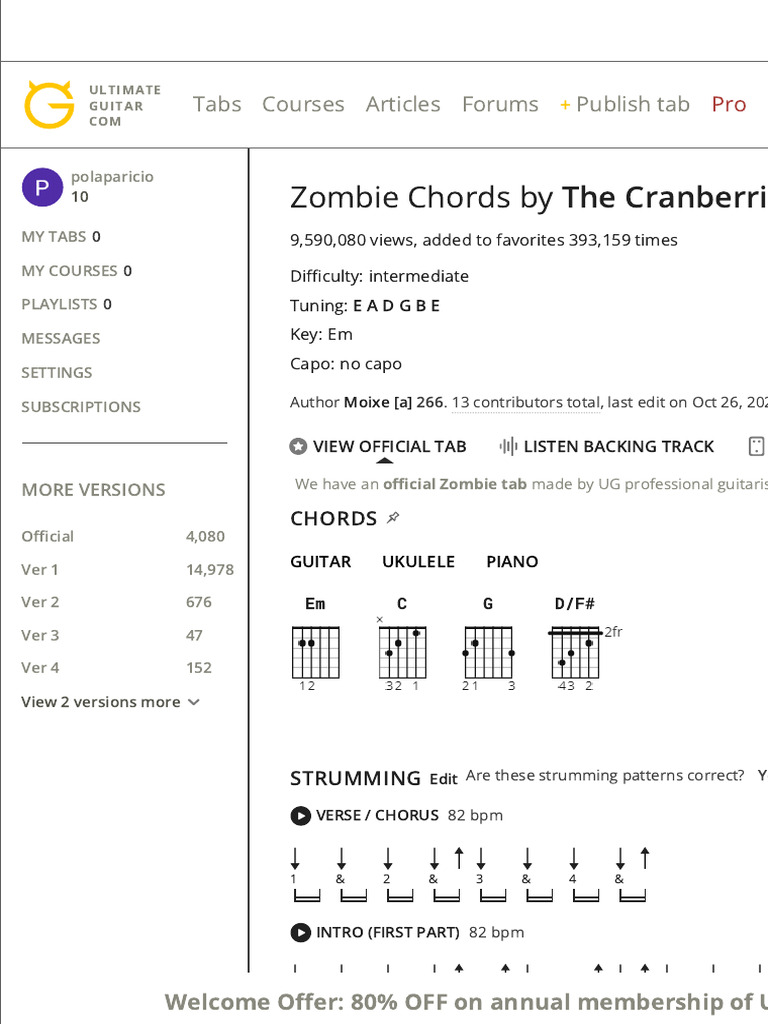Open Ver 1 in More Versions
The image size is (768, 1024).
tap(40, 570)
